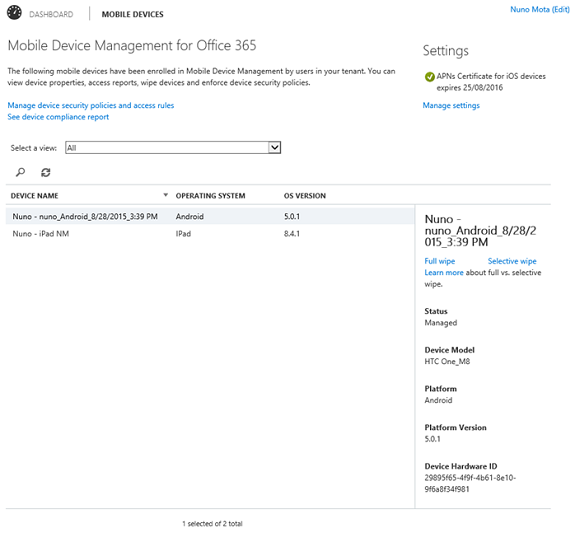
Task: Click the 1 selected of 2 total text
Action: pyautogui.click(x=212, y=523)
